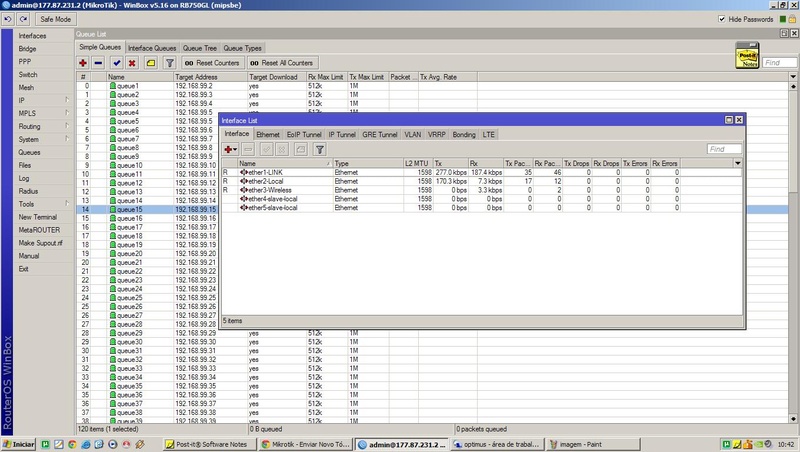Viewport: 800px width, 452px height.
Task: Click the Remove (minus) icon in Queue List
Action: tap(100, 63)
